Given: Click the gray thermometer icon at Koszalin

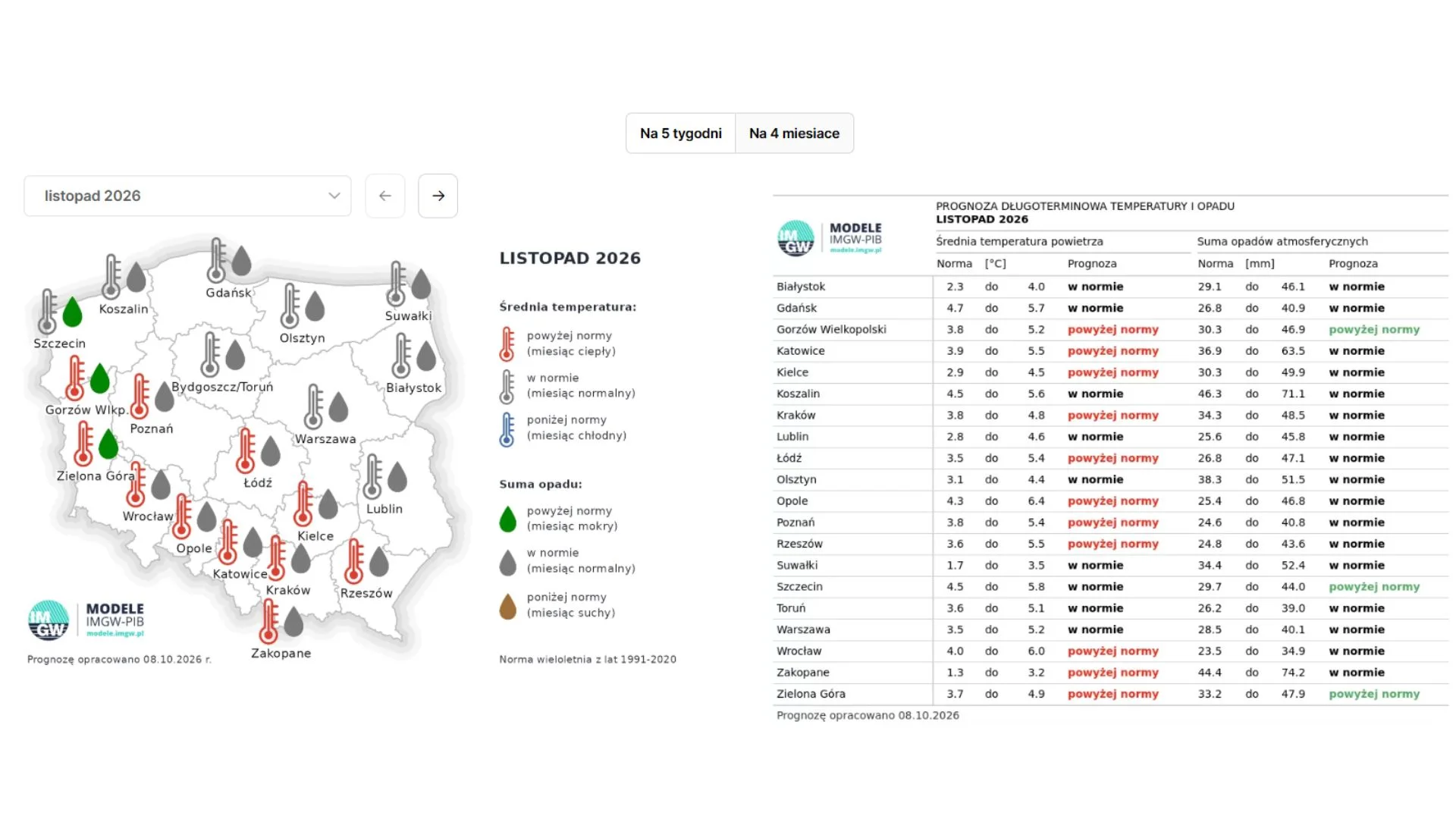Looking at the screenshot, I should (x=111, y=277).
